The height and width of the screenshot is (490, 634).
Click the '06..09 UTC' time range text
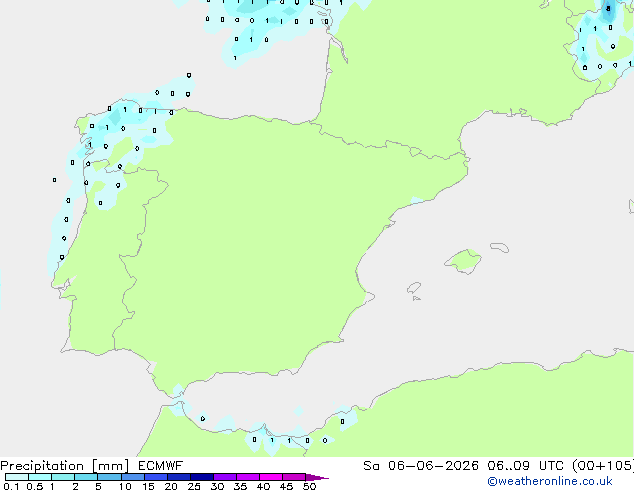[x=526, y=466]
